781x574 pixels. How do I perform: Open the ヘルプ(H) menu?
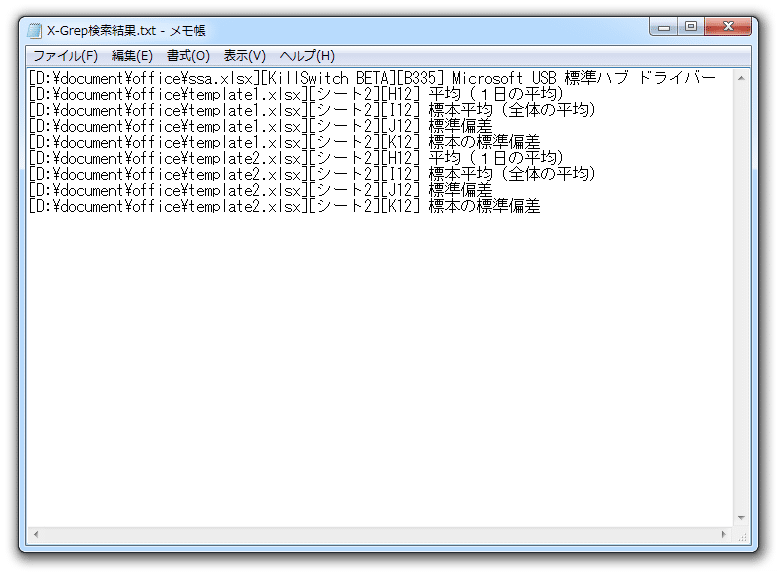307,56
